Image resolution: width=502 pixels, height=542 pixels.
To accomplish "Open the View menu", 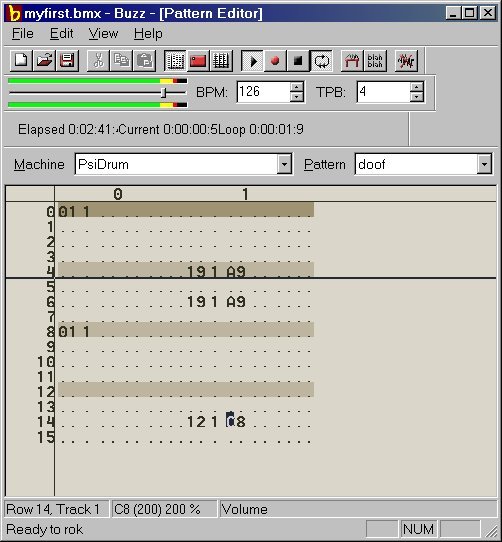I will [103, 34].
